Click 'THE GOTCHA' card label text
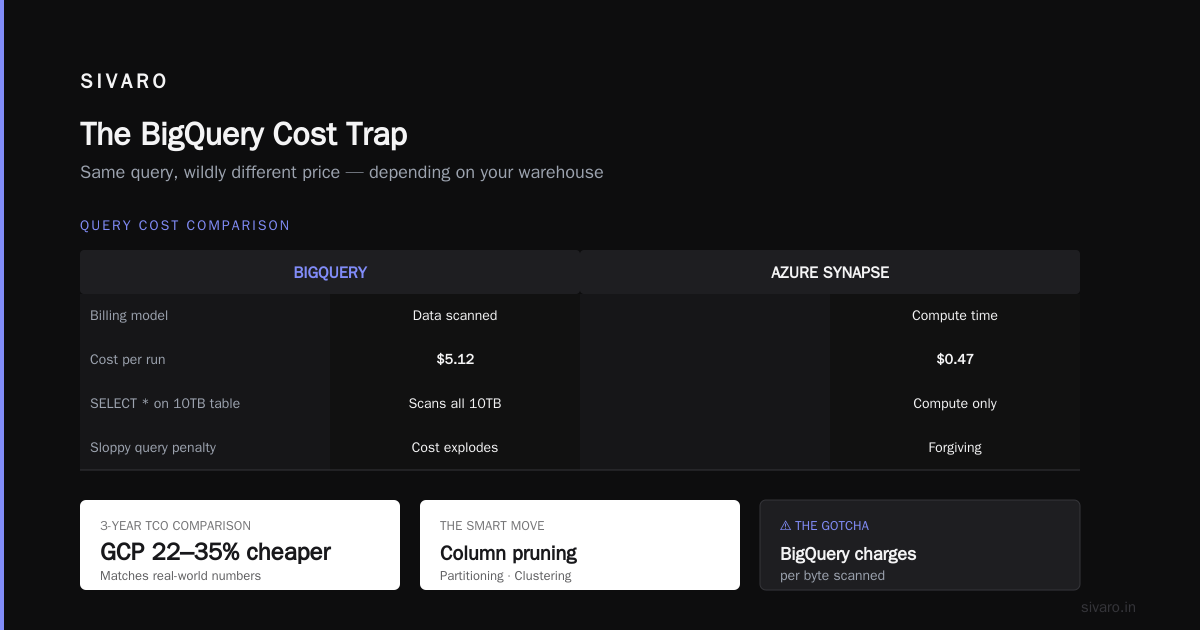This screenshot has width=1200, height=630. coord(832,525)
